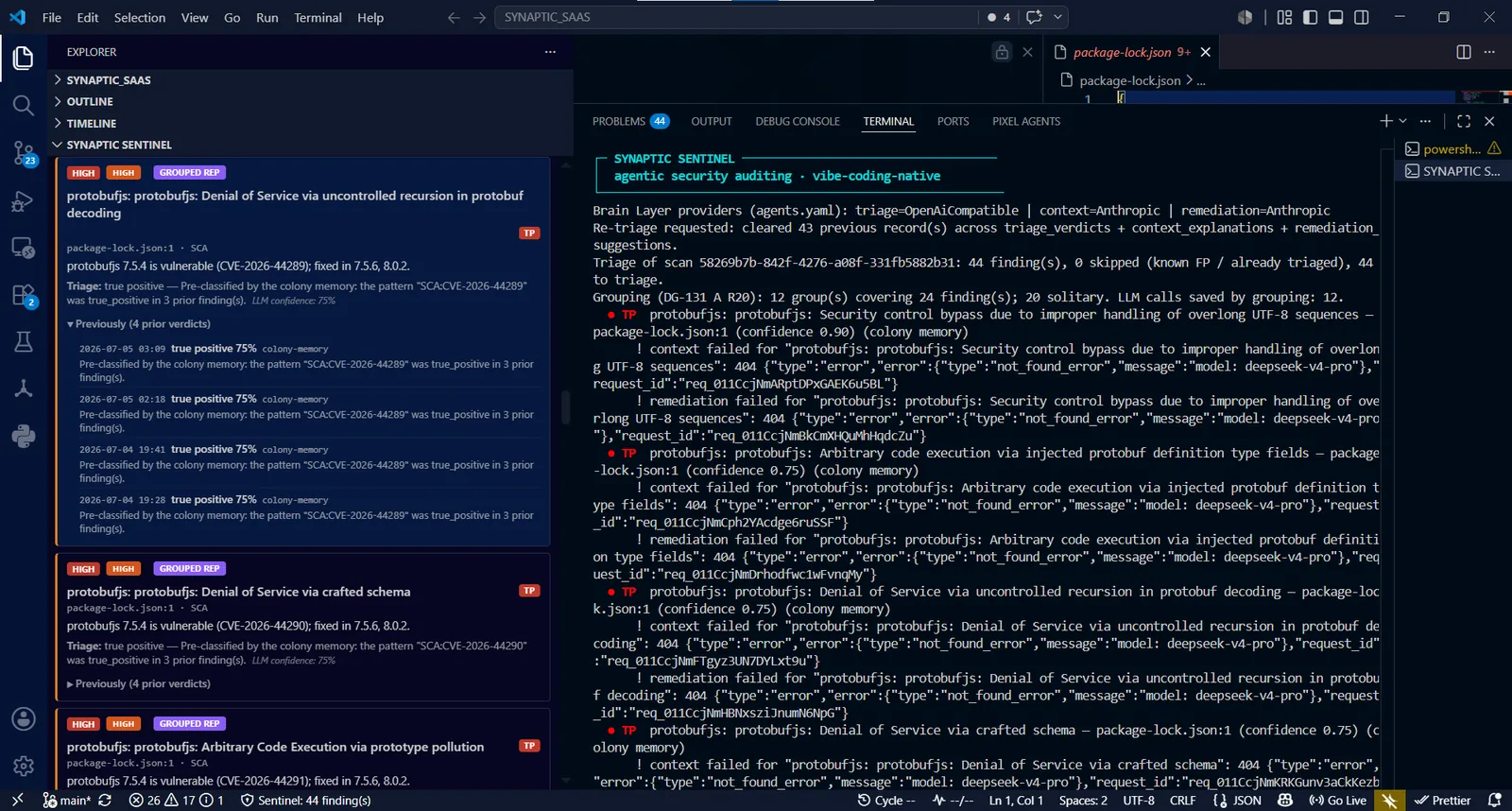The image size is (1512, 811).
Task: Open the chat icon in the title bar
Action: tap(1034, 17)
